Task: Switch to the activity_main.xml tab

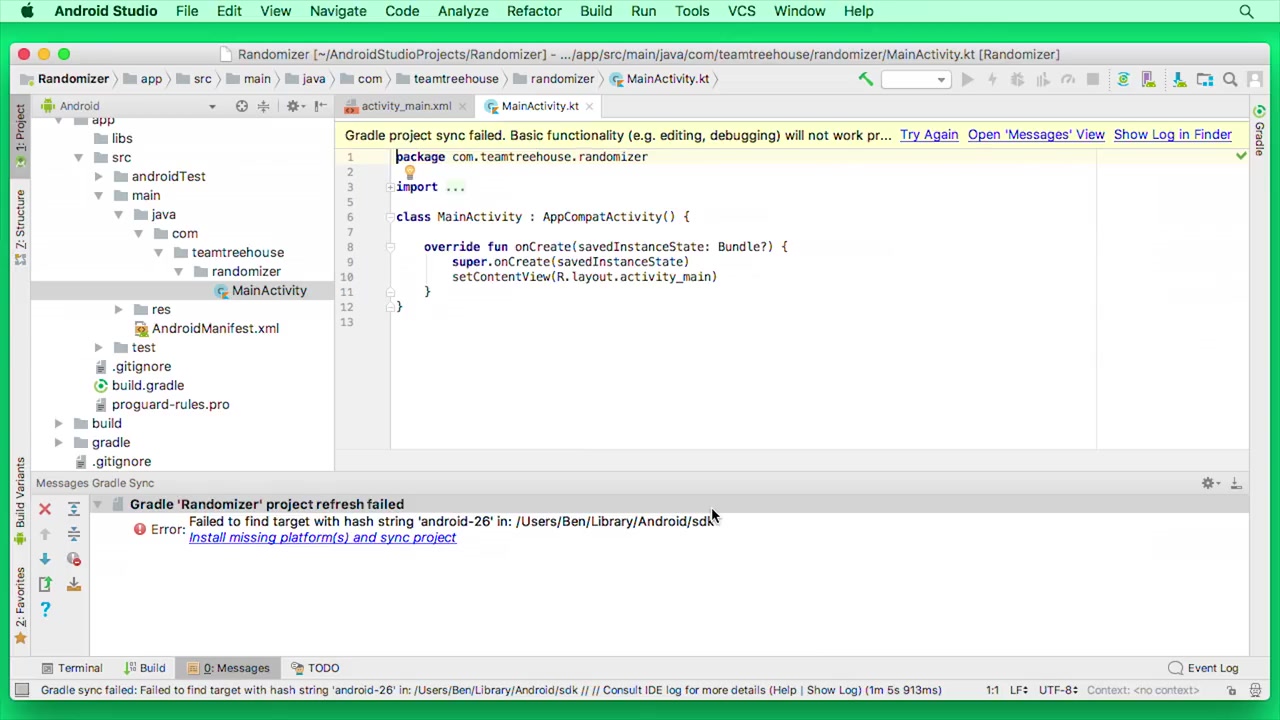Action: point(406,106)
